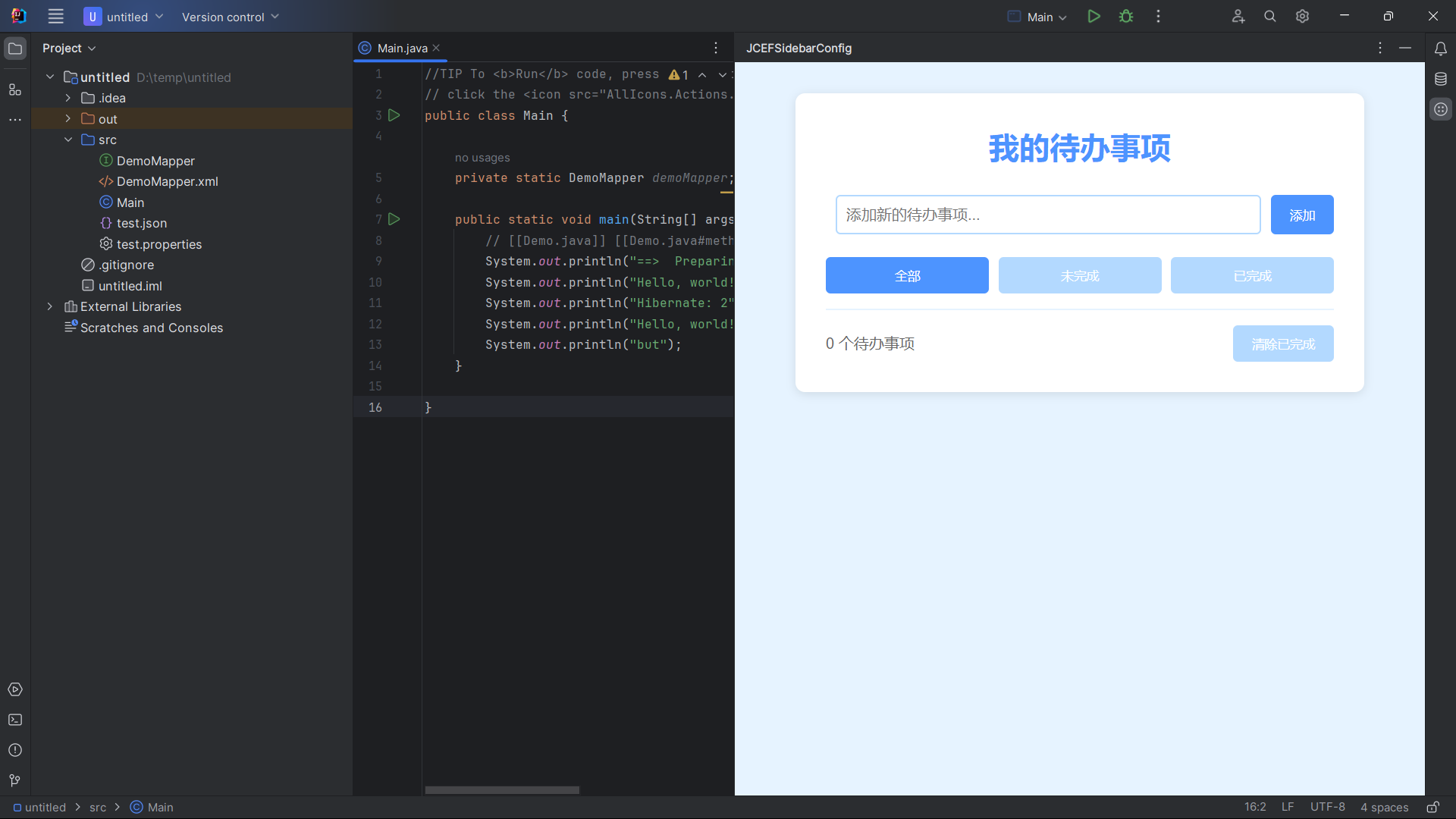Click the Run Main green play button
Screen dimensions: 1456x819
point(1094,17)
